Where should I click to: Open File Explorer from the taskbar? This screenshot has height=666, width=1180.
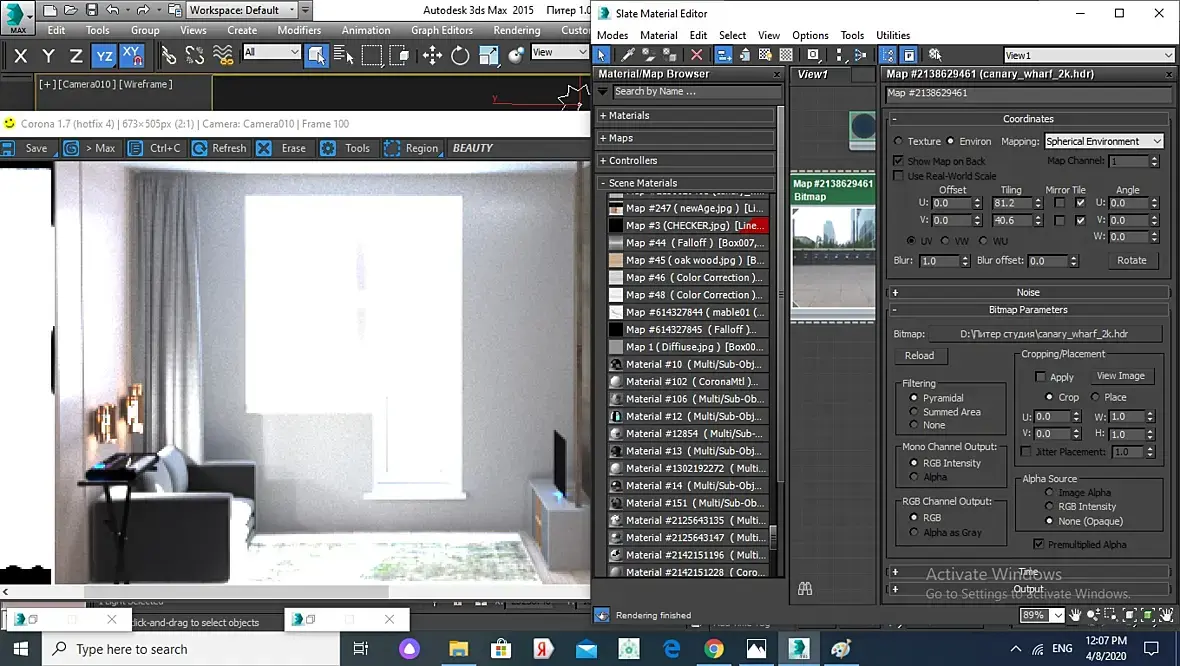point(458,648)
